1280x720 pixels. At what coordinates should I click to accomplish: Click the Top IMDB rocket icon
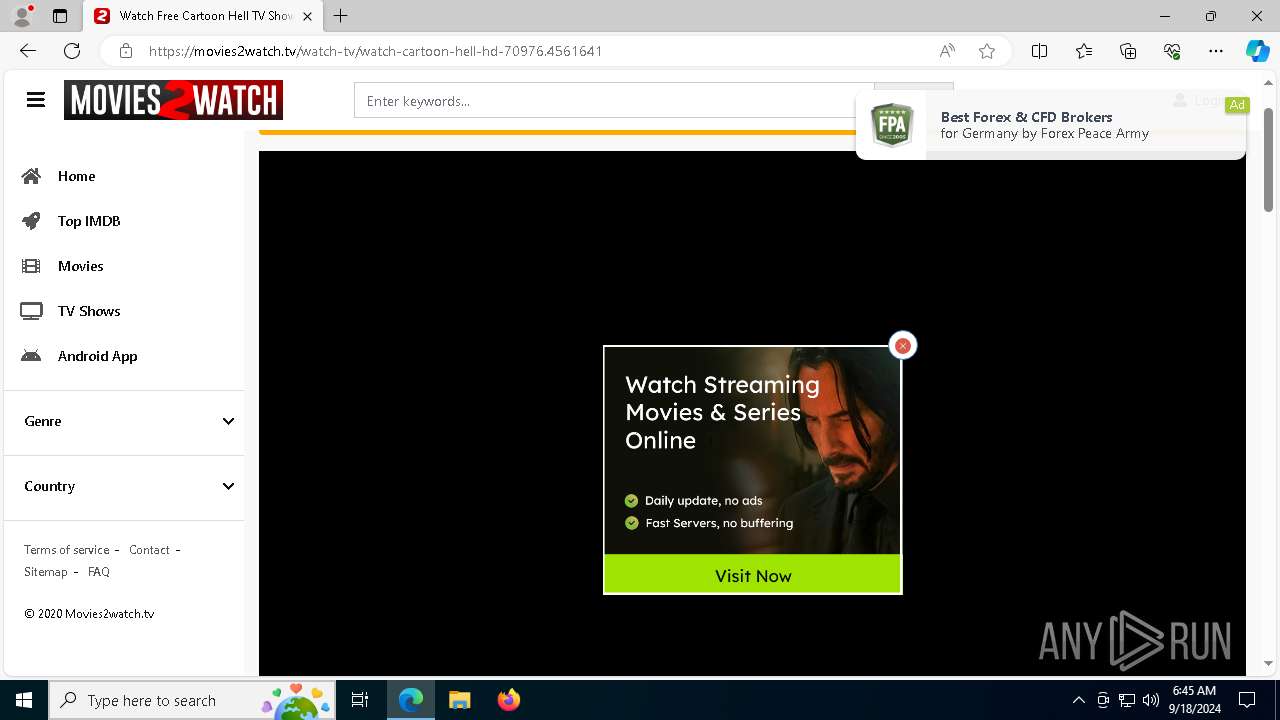point(32,221)
